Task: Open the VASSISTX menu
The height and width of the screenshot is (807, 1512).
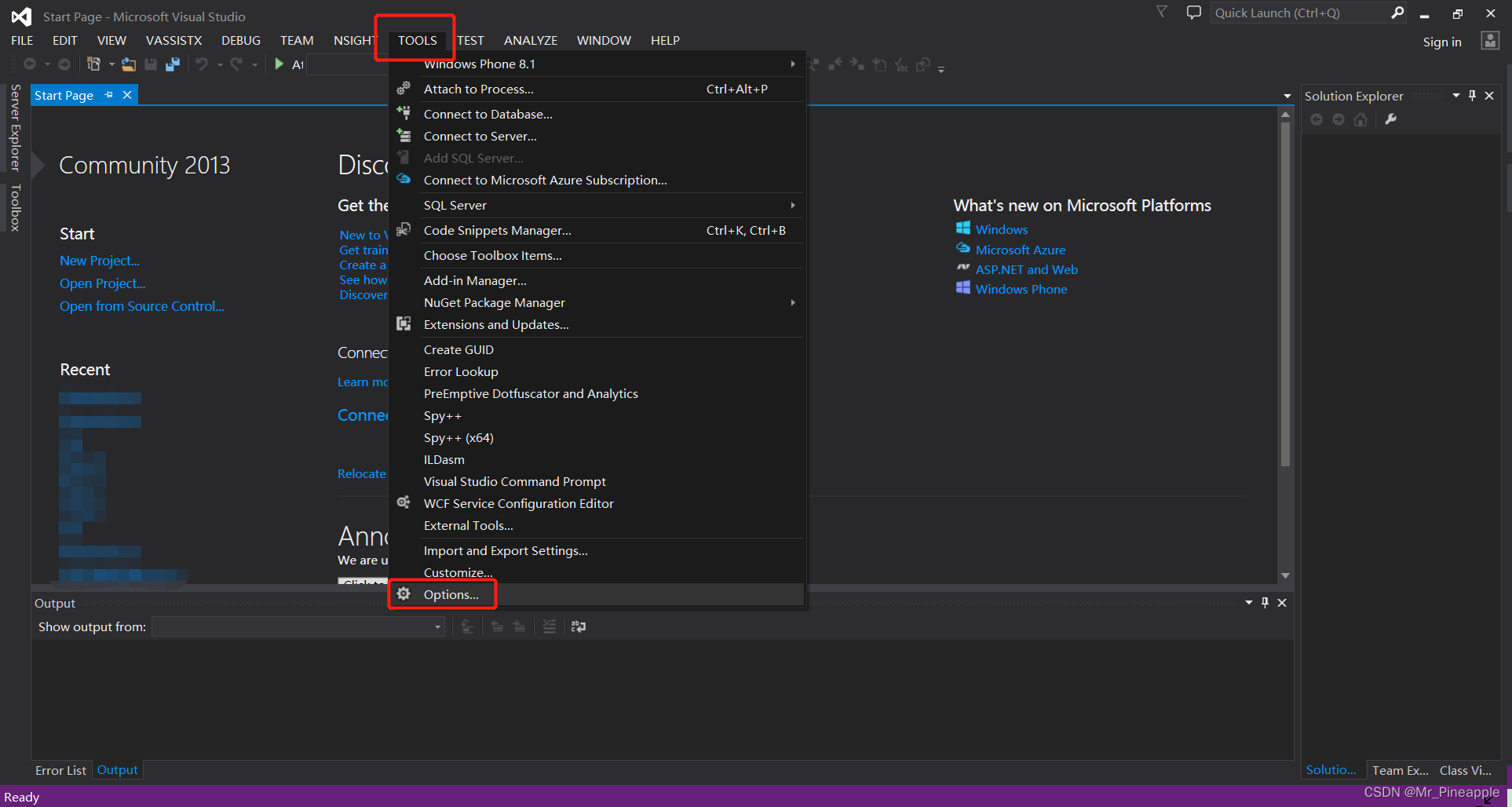Action: pos(173,40)
